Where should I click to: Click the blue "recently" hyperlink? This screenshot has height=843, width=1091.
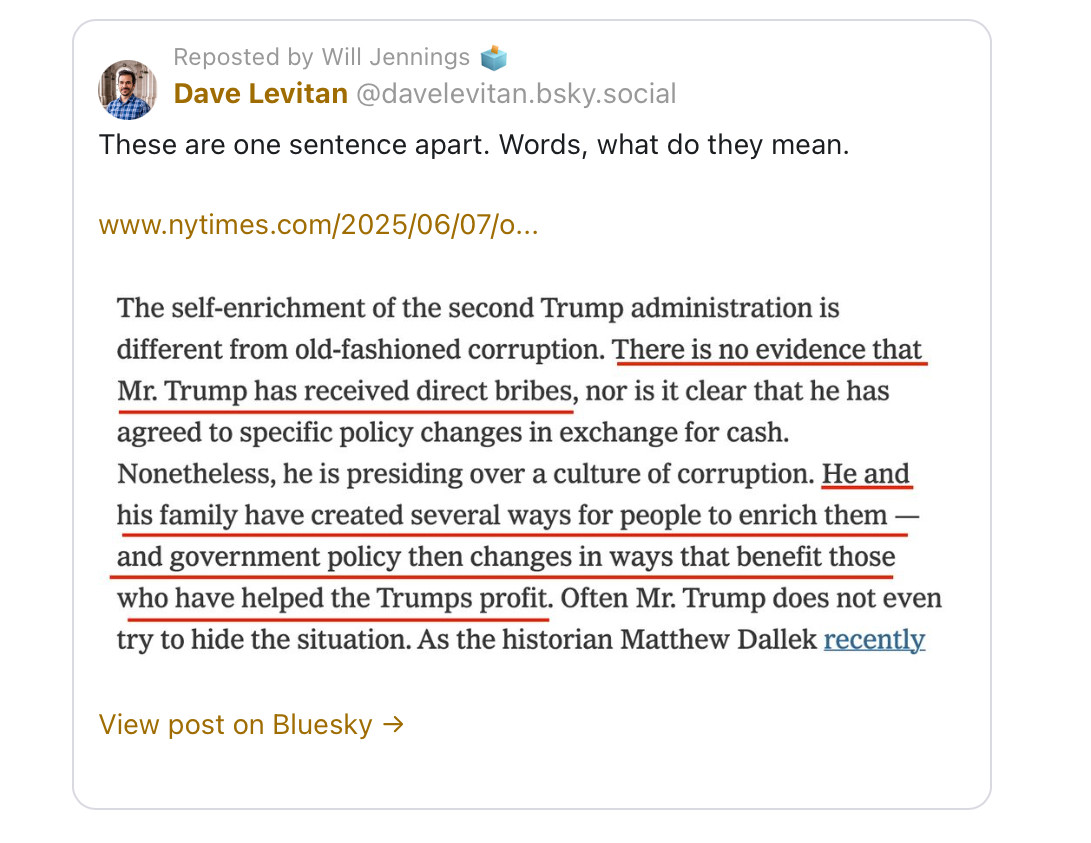[x=874, y=639]
